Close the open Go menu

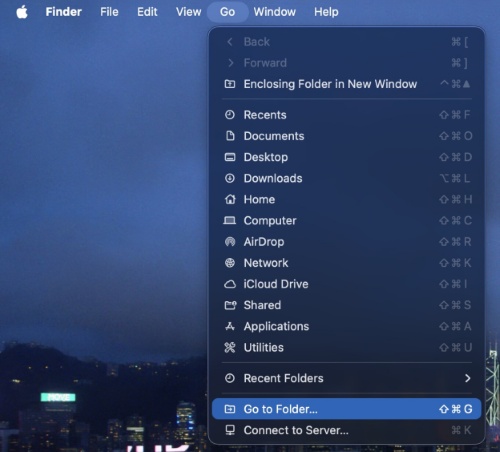coord(227,12)
